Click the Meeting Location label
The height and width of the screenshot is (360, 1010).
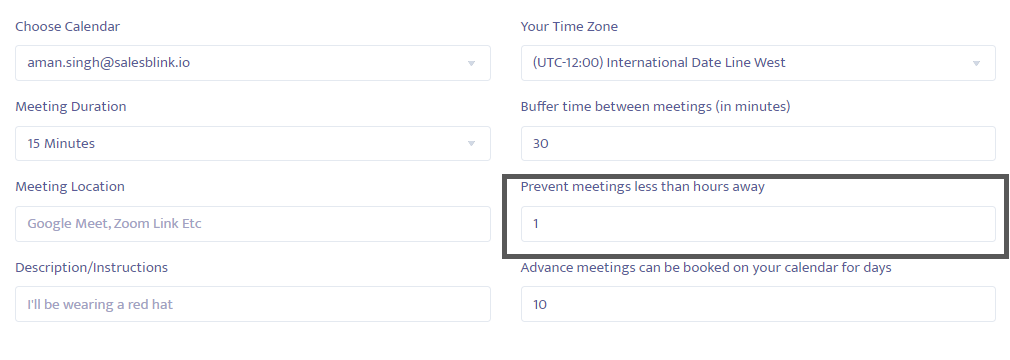click(x=70, y=186)
